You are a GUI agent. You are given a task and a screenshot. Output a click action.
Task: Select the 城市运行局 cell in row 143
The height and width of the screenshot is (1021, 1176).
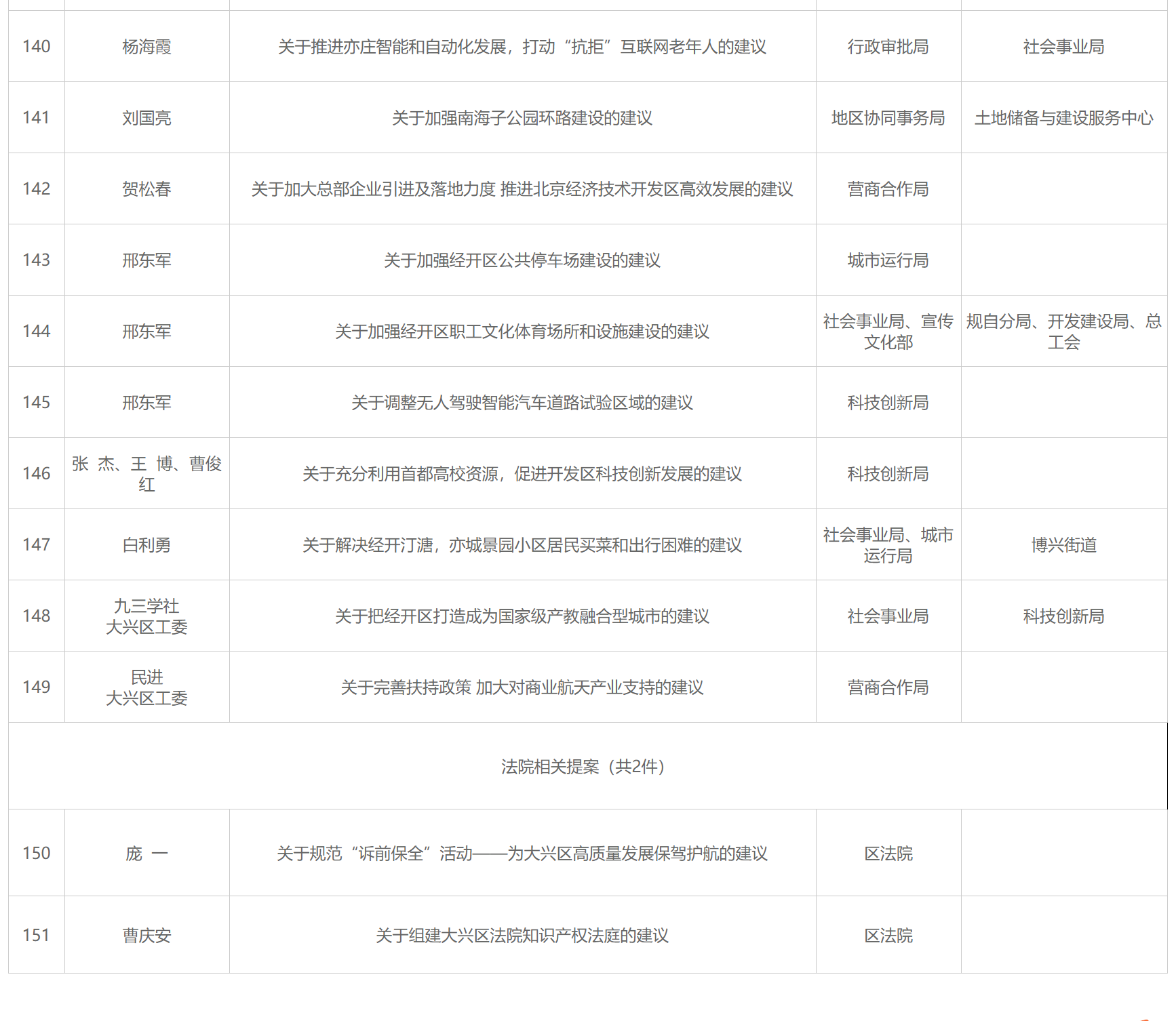pos(888,260)
